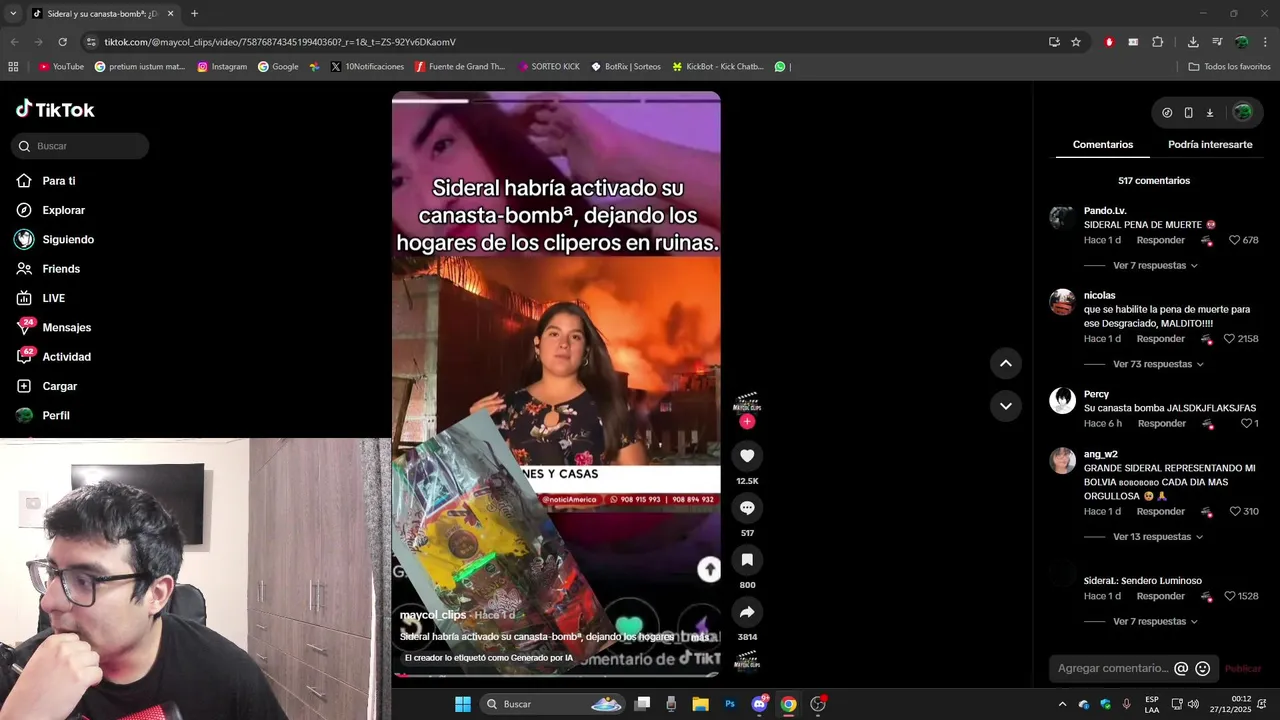Screen dimensions: 1280x720
Task: Click the TikTok logo
Action: 55,109
